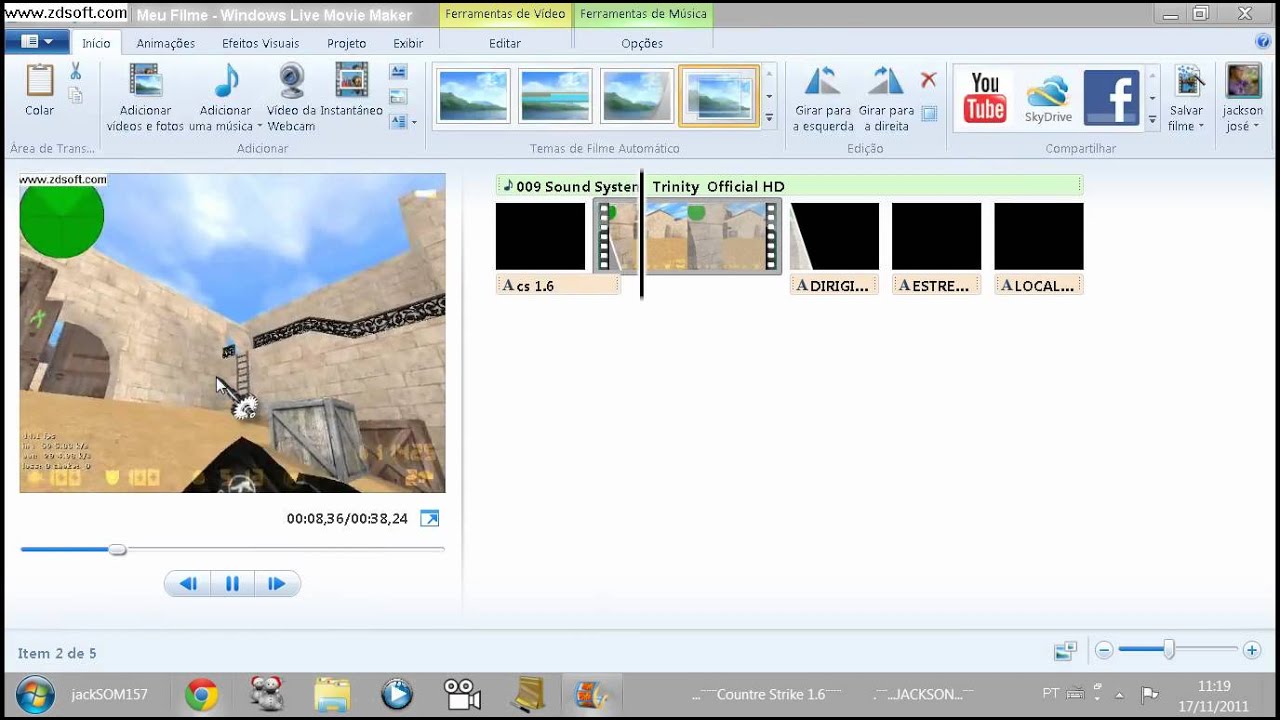Click the blue help question icon
This screenshot has height=720, width=1280.
[x=1262, y=42]
